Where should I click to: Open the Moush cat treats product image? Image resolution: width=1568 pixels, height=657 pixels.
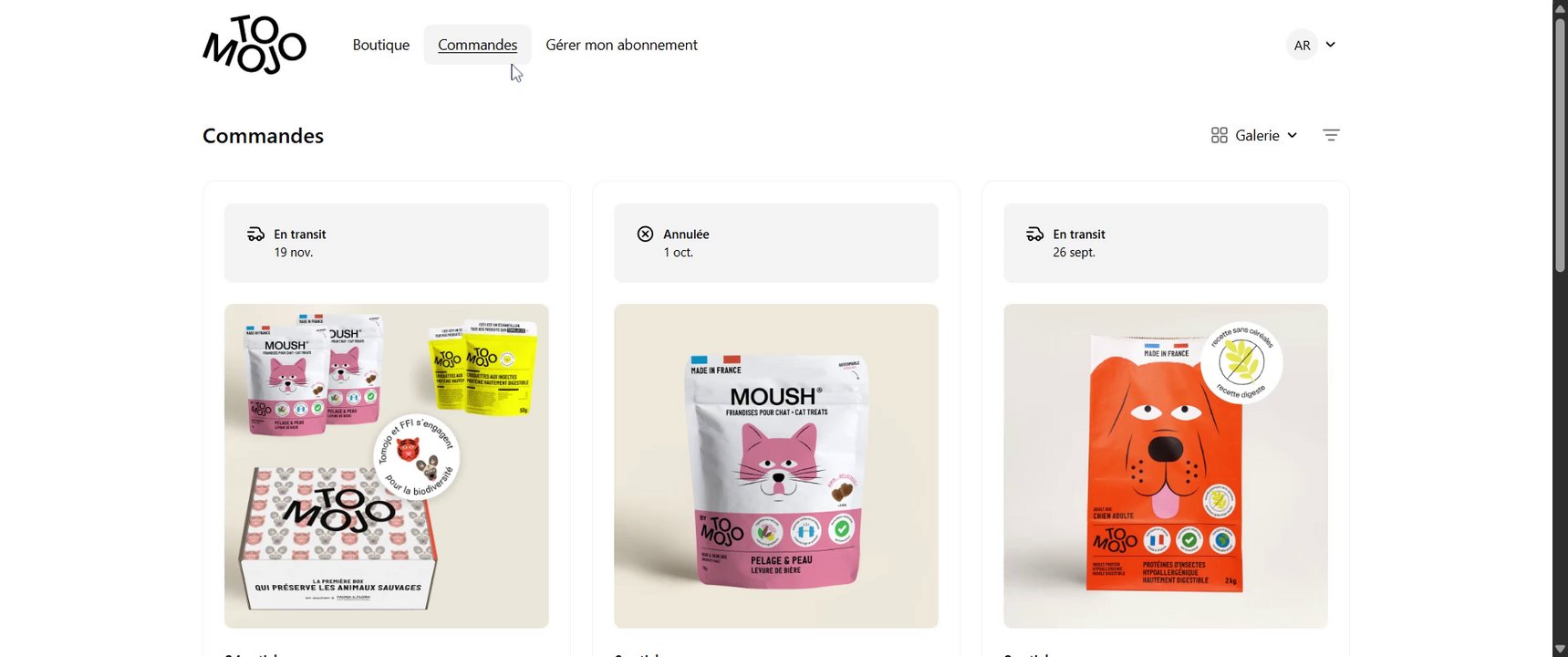point(776,466)
